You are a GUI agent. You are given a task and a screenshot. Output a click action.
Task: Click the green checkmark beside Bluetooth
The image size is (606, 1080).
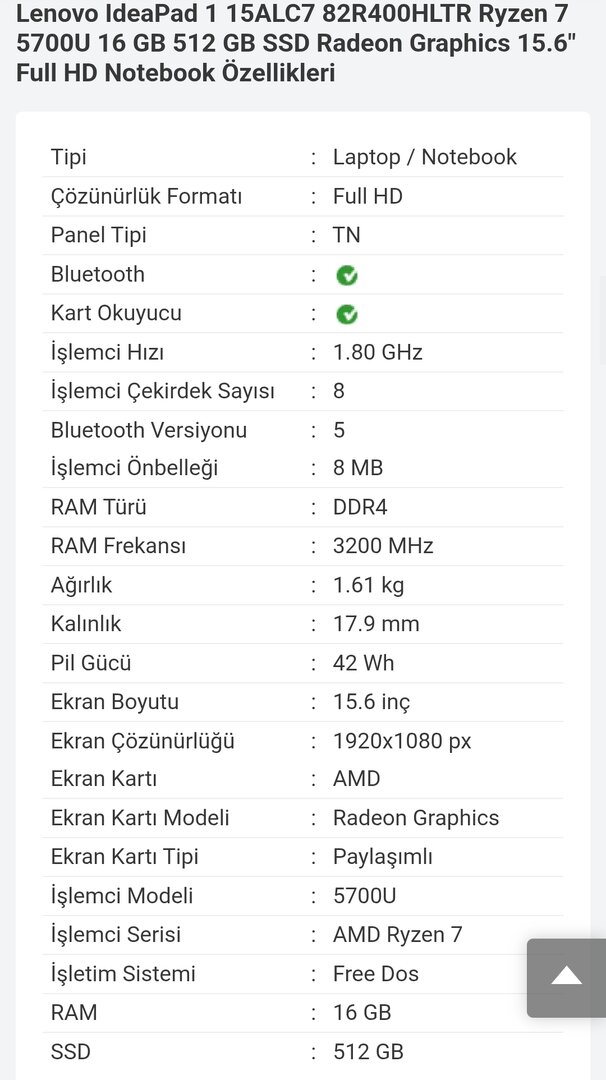[347, 275]
